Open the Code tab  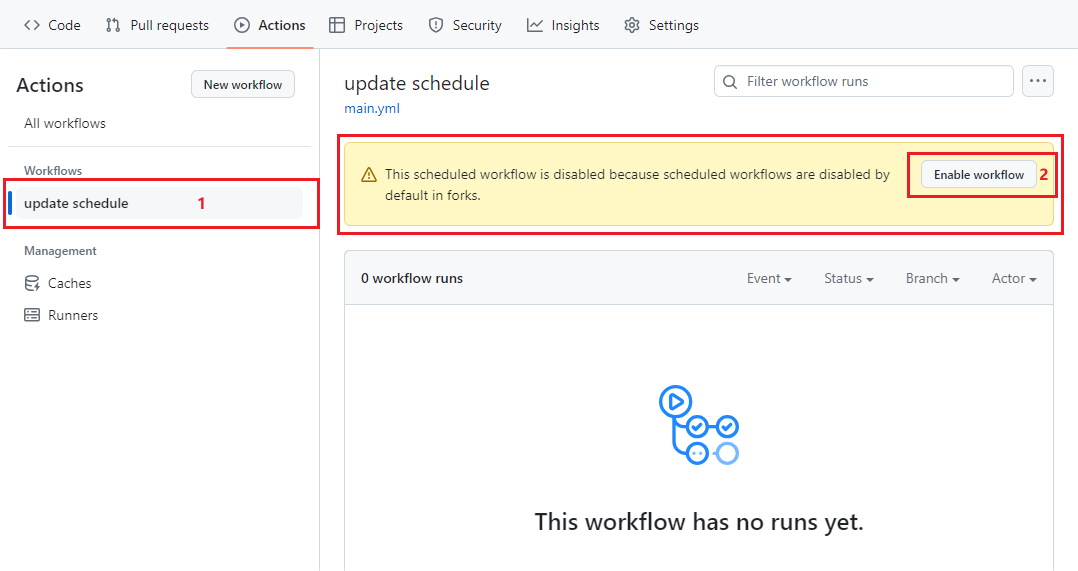52,25
